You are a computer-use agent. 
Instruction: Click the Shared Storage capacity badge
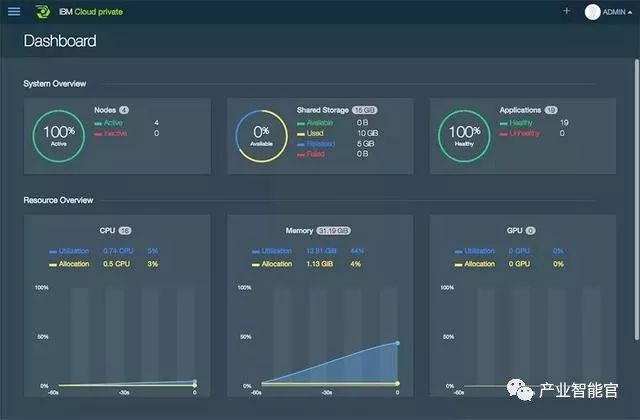point(364,110)
